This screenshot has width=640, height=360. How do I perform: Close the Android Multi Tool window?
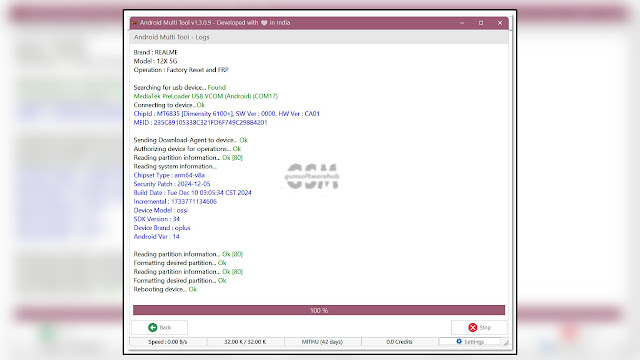click(500, 23)
